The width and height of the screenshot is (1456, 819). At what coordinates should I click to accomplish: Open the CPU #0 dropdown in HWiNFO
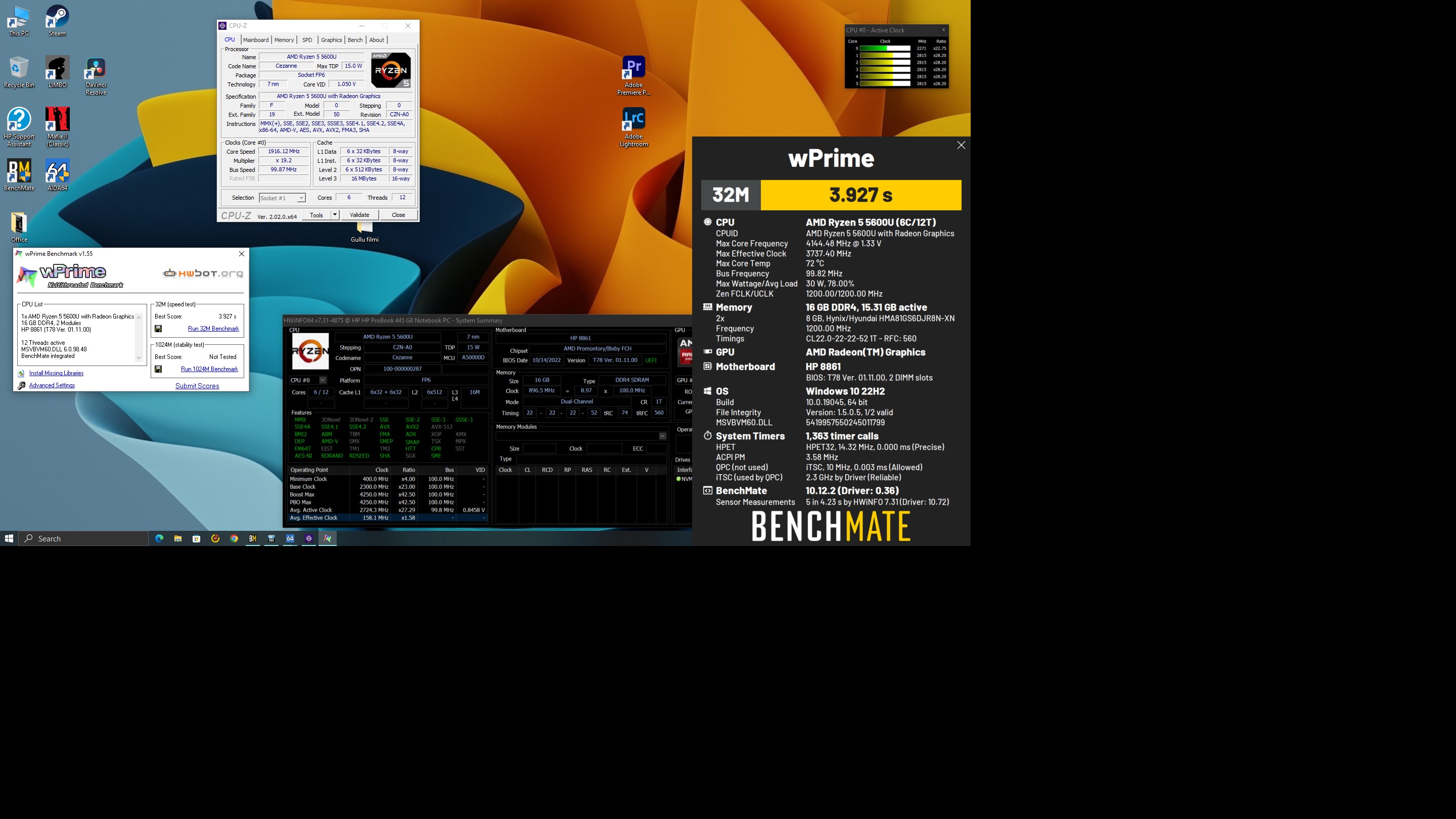coord(323,380)
